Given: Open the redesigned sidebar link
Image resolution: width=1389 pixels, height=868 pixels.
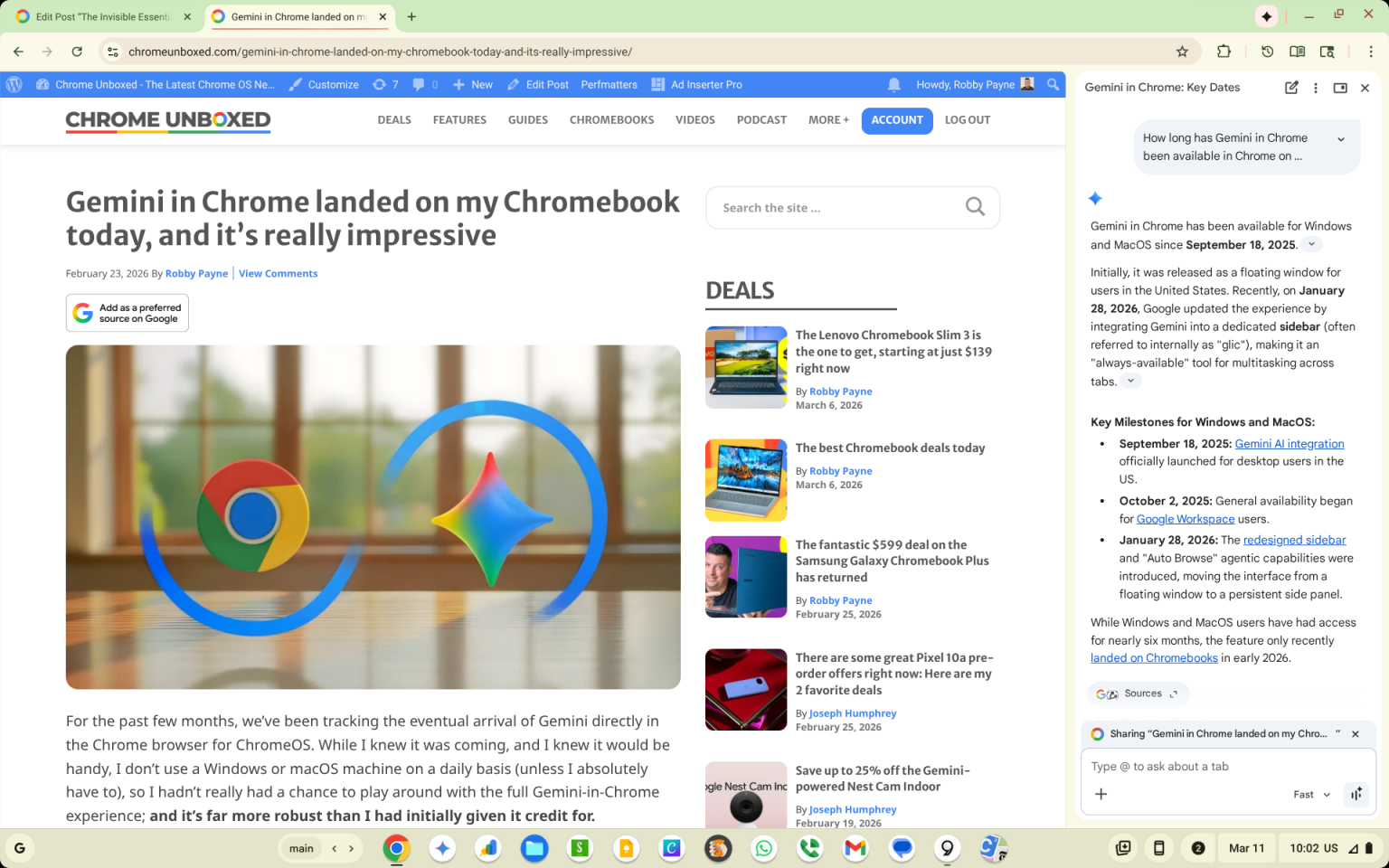Looking at the screenshot, I should pyautogui.click(x=1294, y=540).
